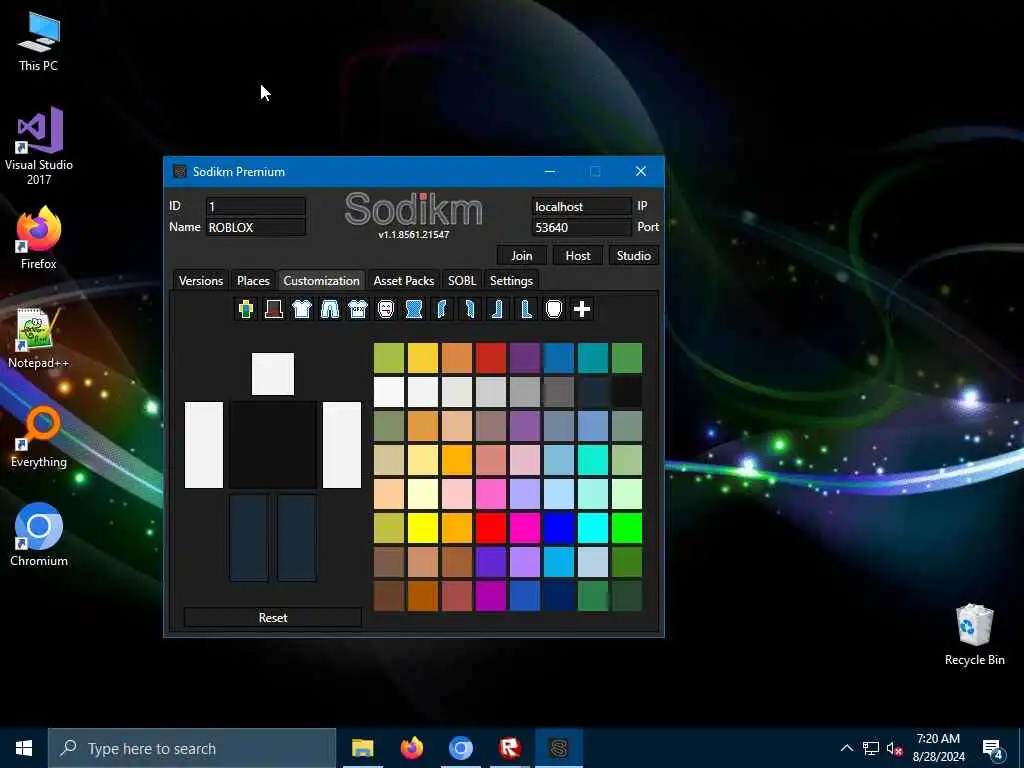Image resolution: width=1024 pixels, height=768 pixels.
Task: Expand the hidden system tray icons
Action: pyautogui.click(x=846, y=748)
